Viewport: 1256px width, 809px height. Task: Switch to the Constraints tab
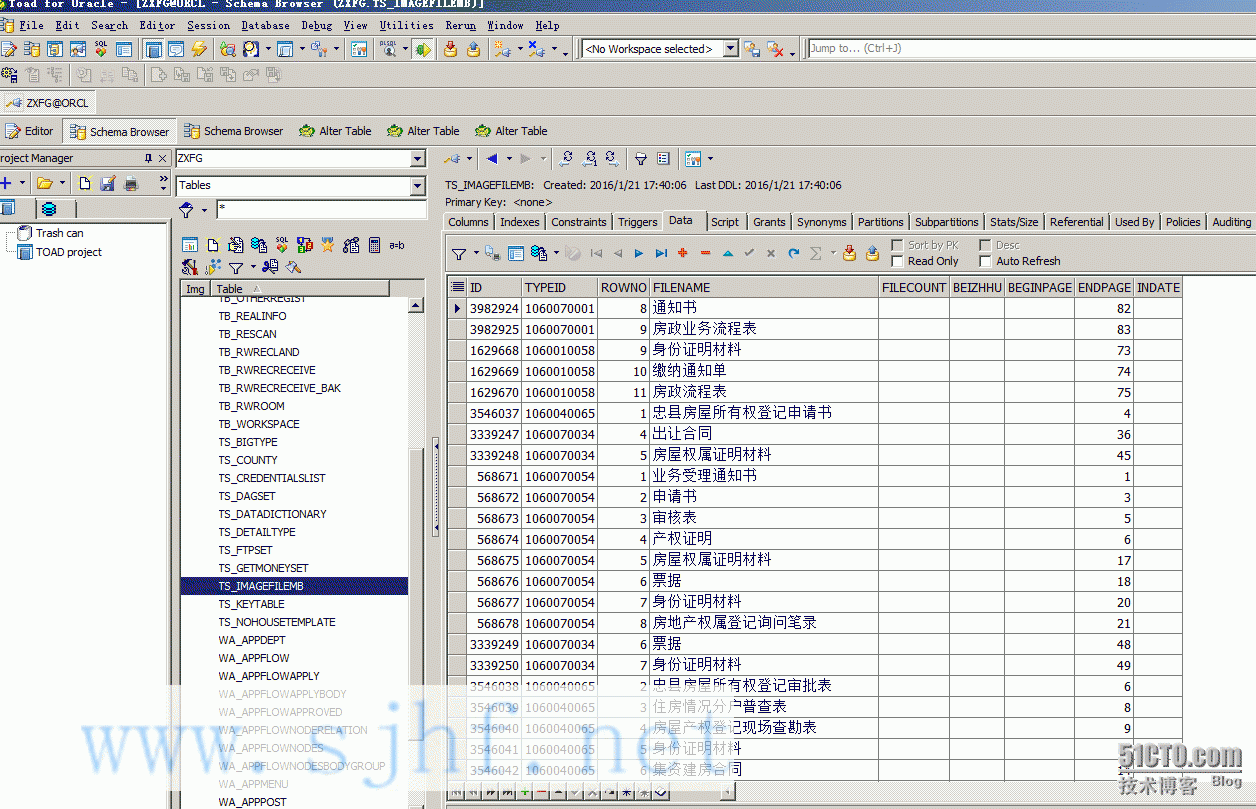coord(578,222)
